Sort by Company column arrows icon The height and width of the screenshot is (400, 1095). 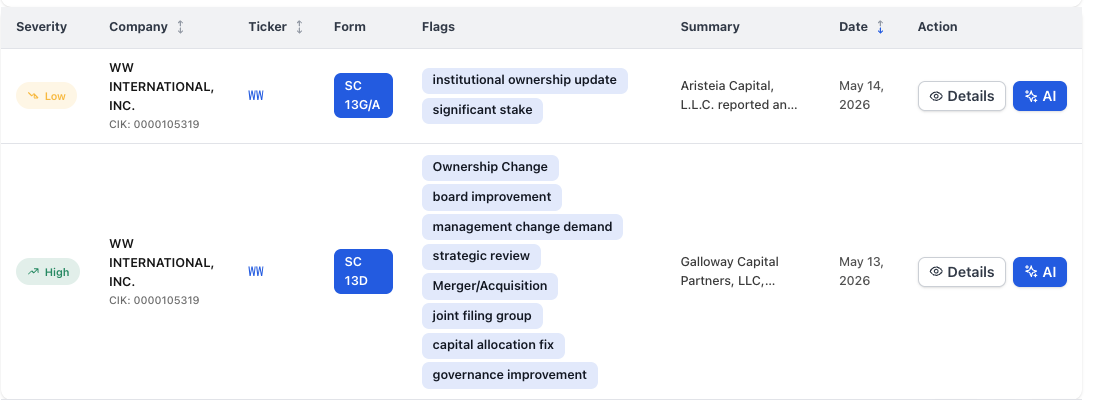(x=180, y=27)
